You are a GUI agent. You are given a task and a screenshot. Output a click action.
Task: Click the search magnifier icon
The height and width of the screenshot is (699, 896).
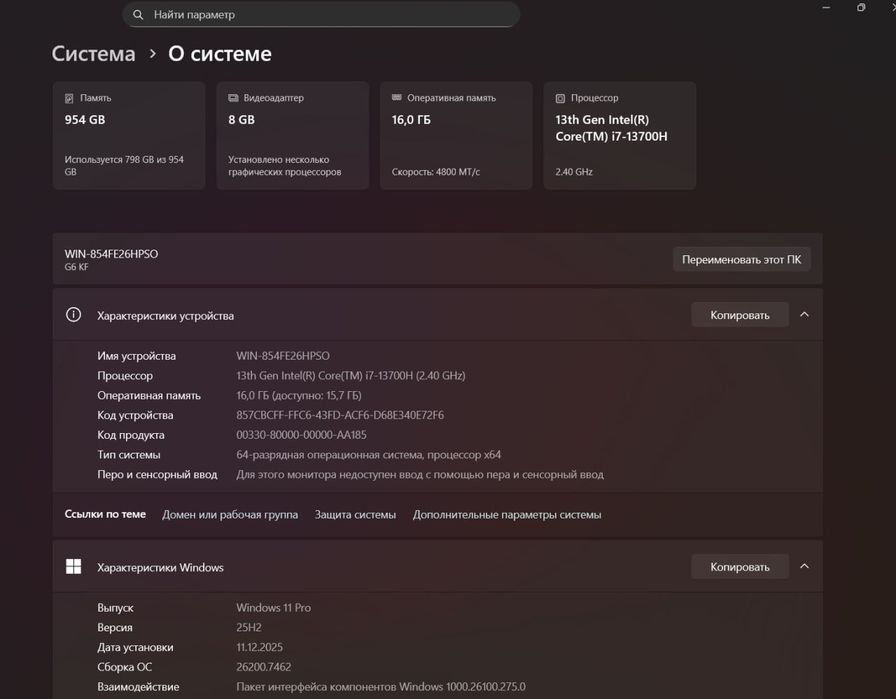[138, 15]
